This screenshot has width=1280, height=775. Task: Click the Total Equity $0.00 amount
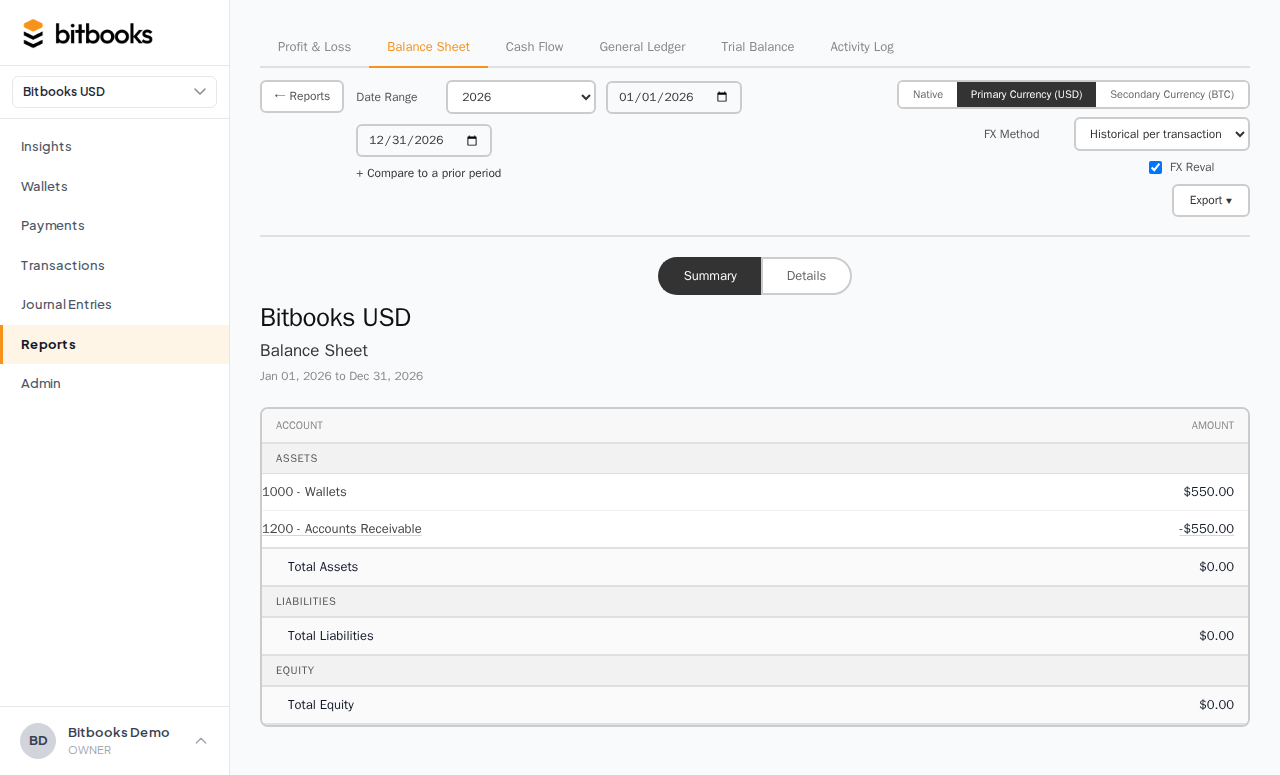(1216, 705)
